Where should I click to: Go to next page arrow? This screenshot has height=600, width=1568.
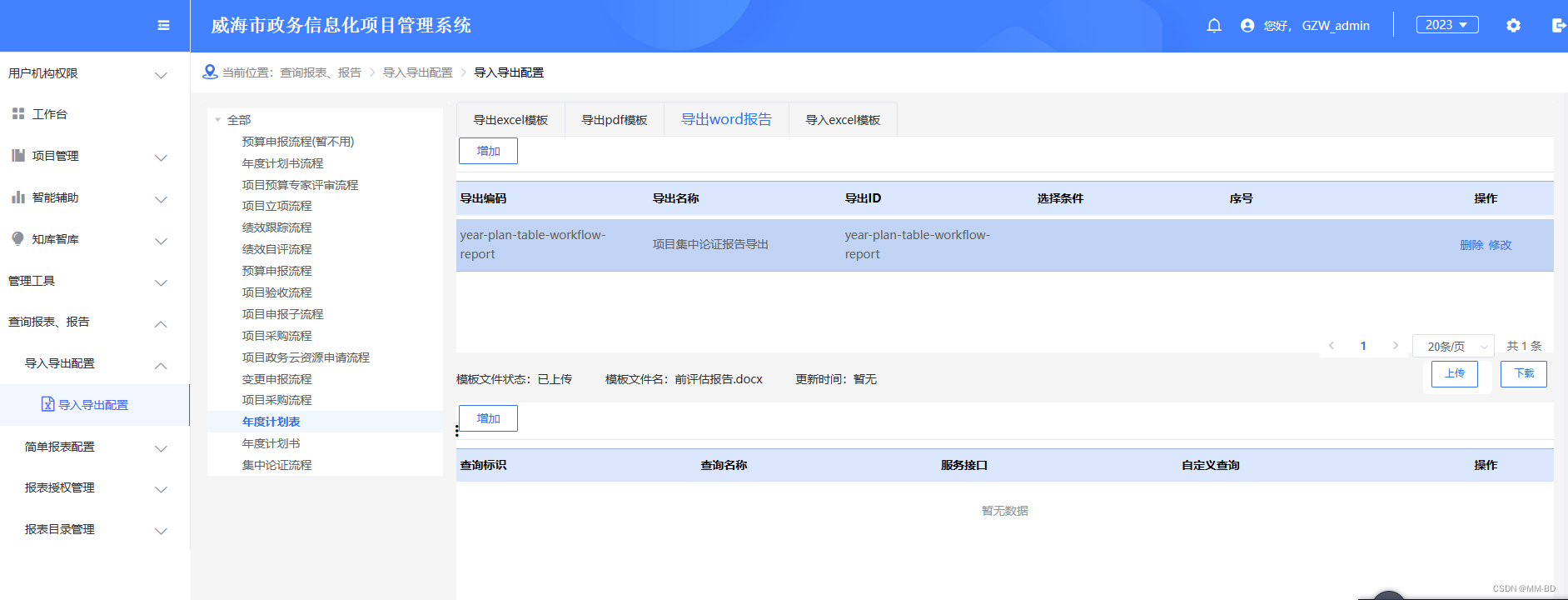pyautogui.click(x=1396, y=346)
